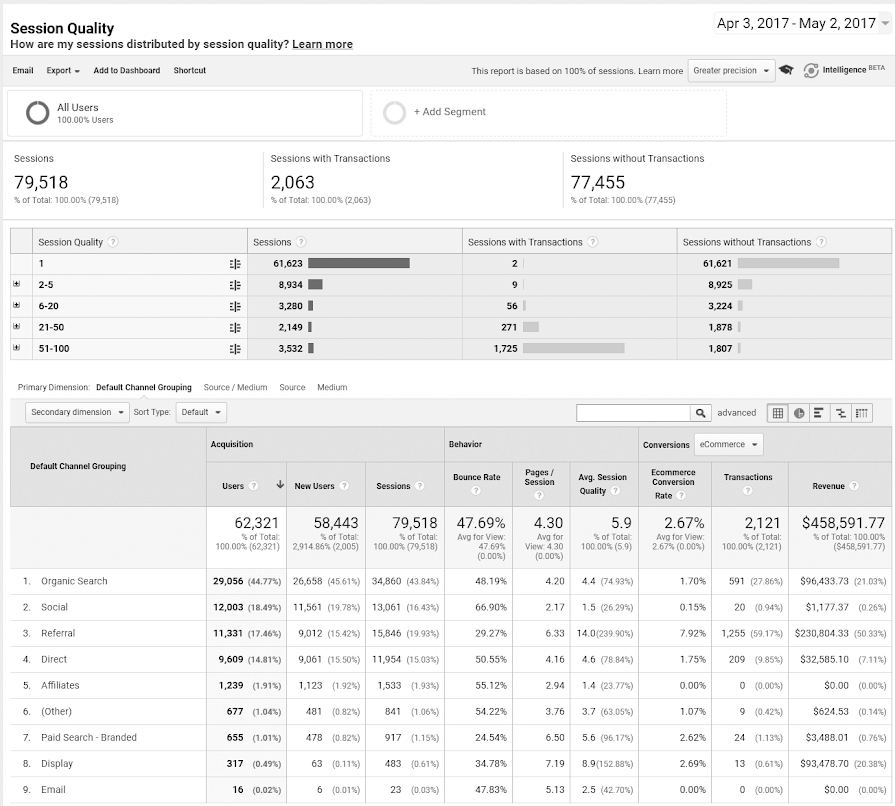Viewport: 895px width, 806px height.
Task: Open the Greater precision dropdown
Action: click(x=731, y=70)
